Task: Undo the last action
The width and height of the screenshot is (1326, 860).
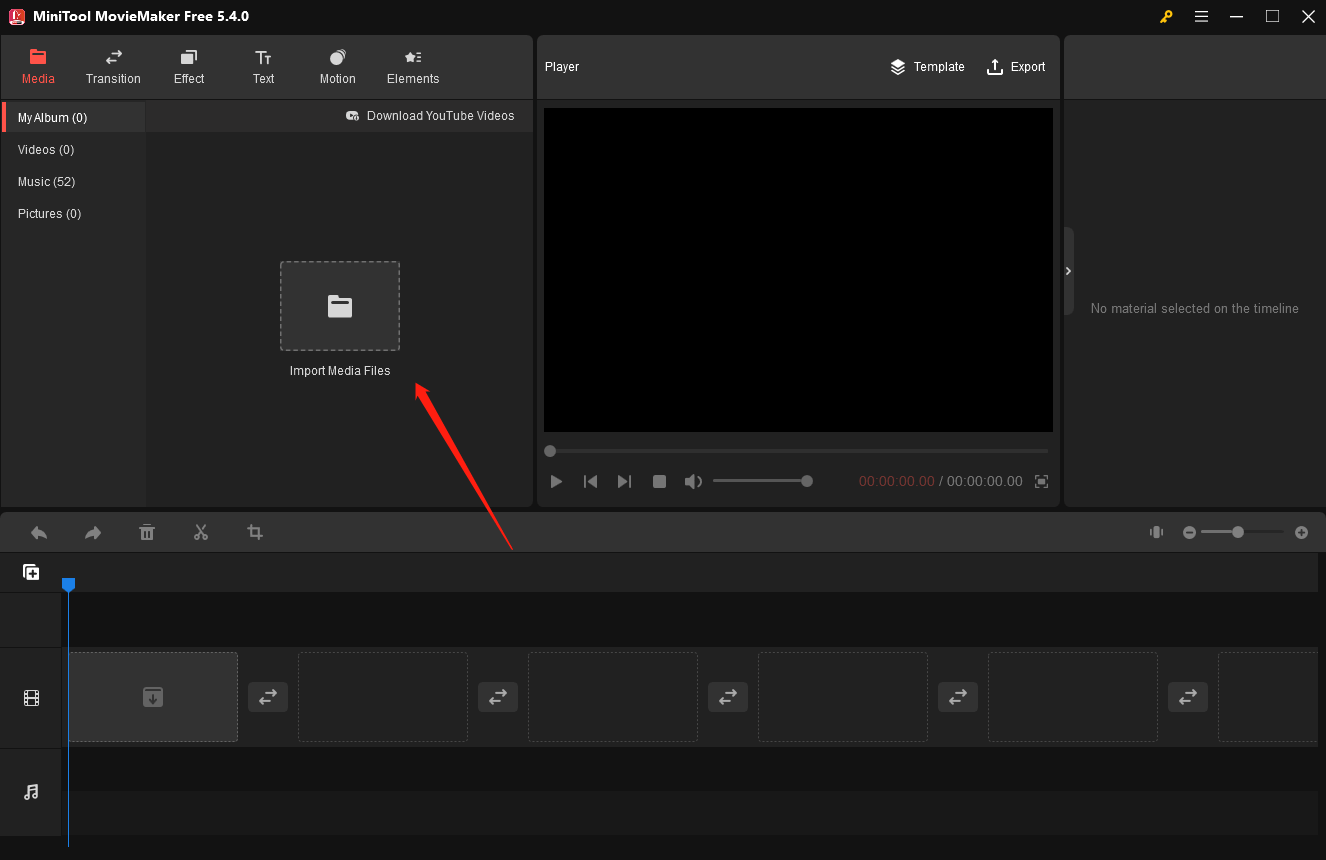Action: (x=39, y=532)
